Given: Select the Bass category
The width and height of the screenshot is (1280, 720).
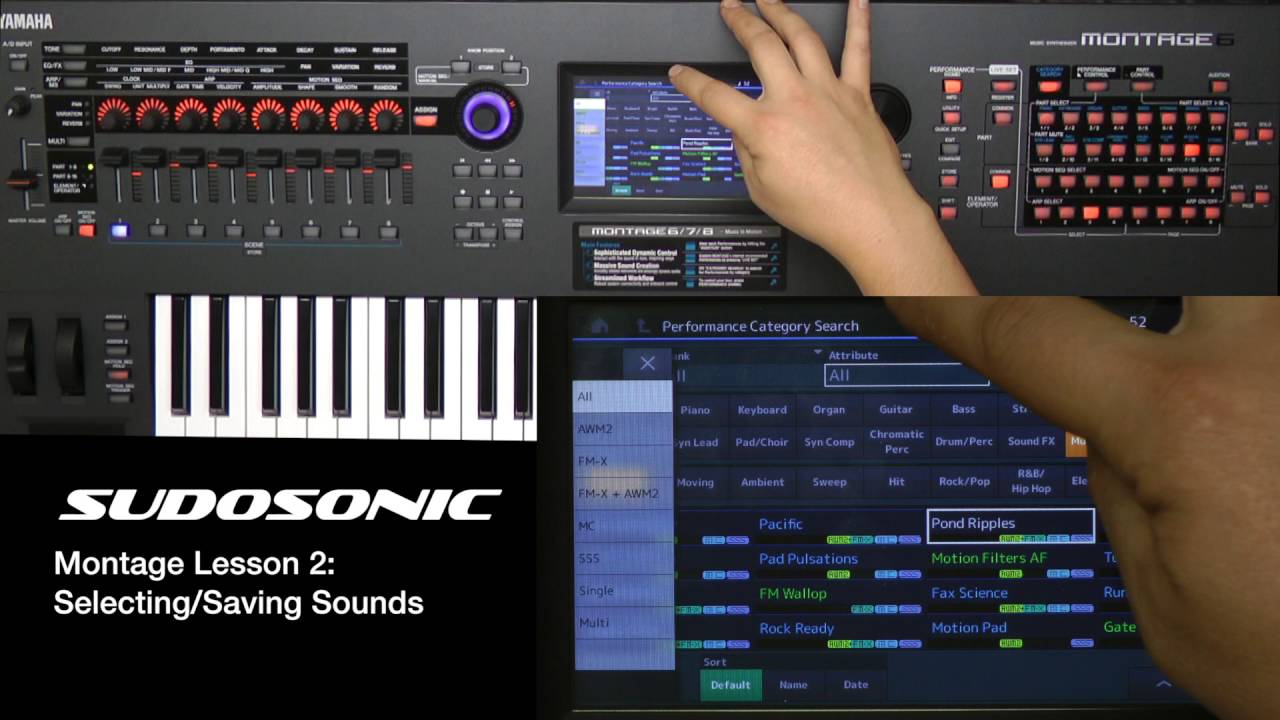Looking at the screenshot, I should tap(963, 409).
